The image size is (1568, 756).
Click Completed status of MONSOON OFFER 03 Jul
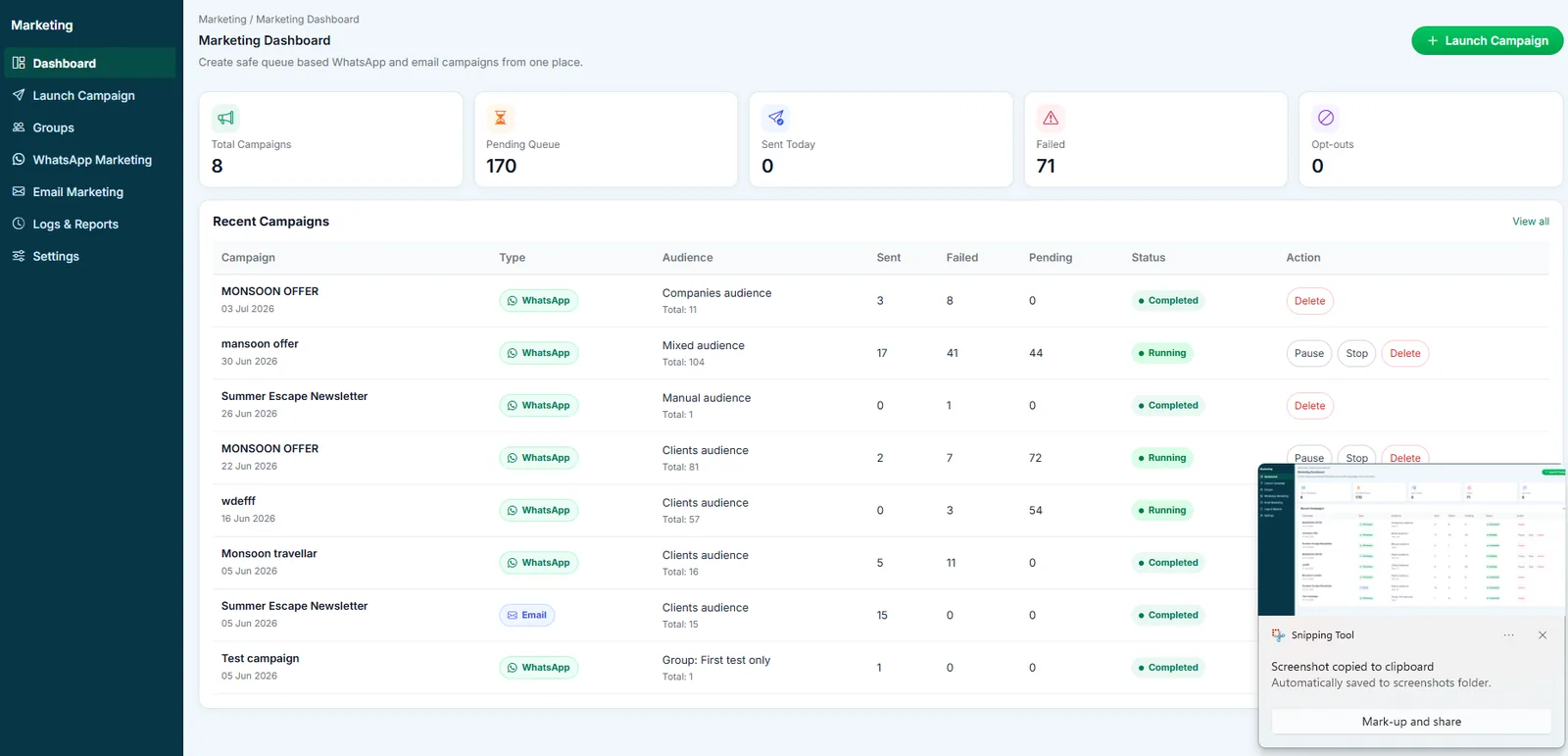pyautogui.click(x=1168, y=301)
